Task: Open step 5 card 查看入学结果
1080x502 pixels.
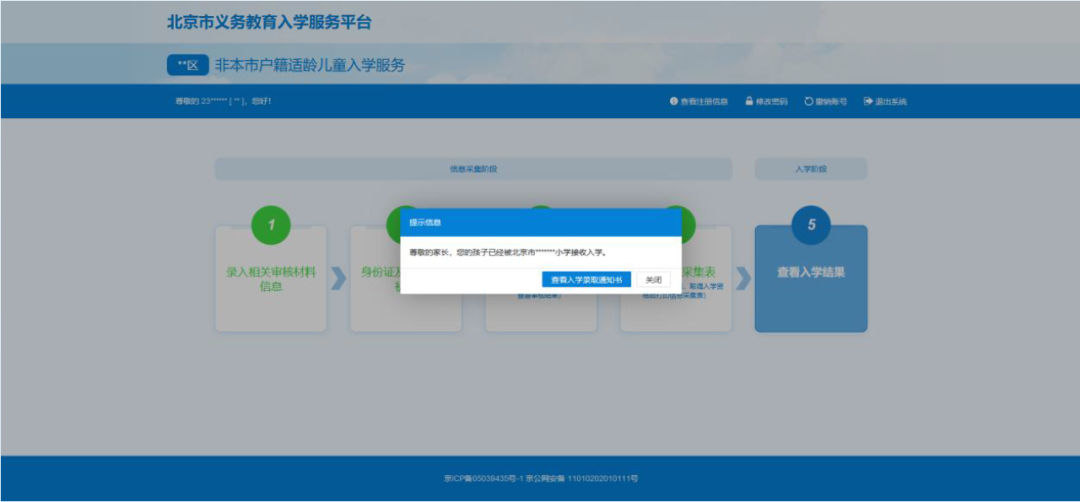Action: click(811, 279)
